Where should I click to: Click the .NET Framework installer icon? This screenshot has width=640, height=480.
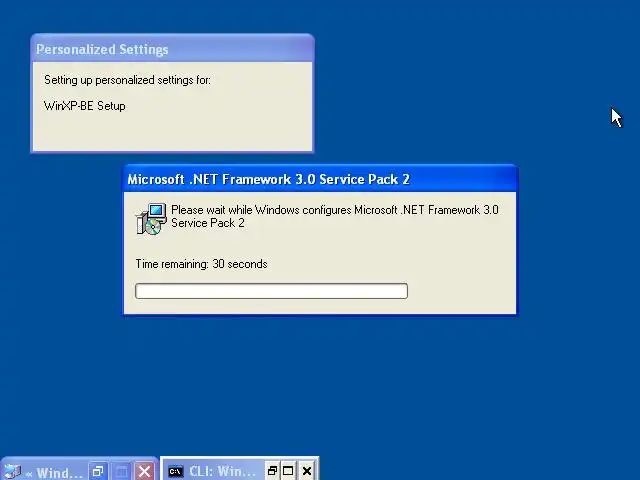151,219
